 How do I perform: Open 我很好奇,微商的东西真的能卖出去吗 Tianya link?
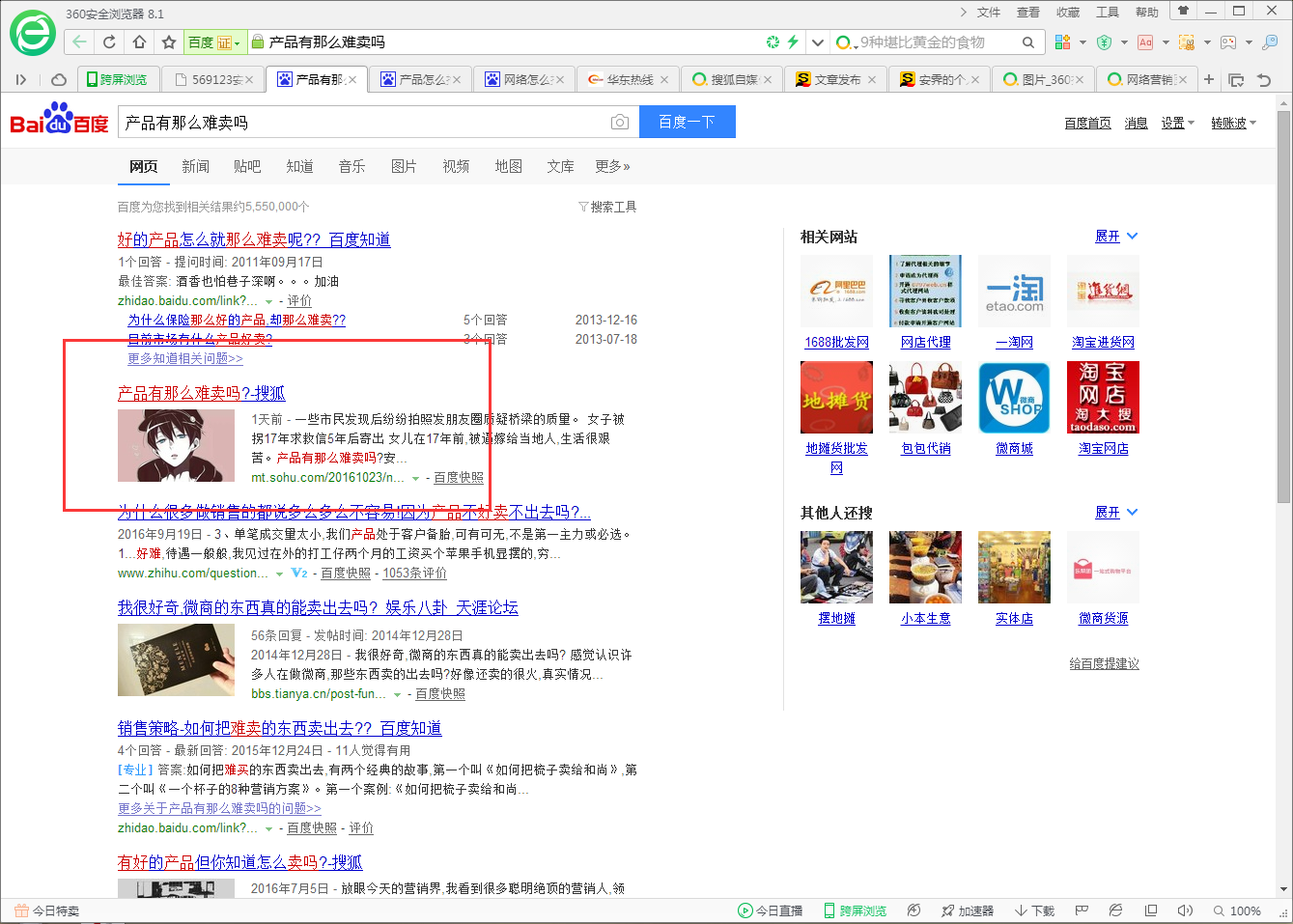[x=318, y=607]
